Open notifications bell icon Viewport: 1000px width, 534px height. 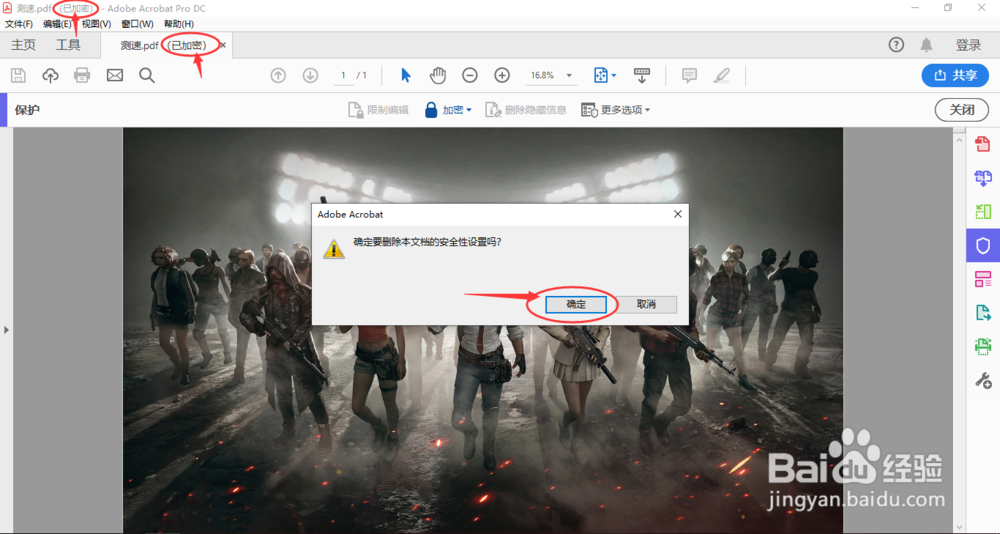pos(927,45)
